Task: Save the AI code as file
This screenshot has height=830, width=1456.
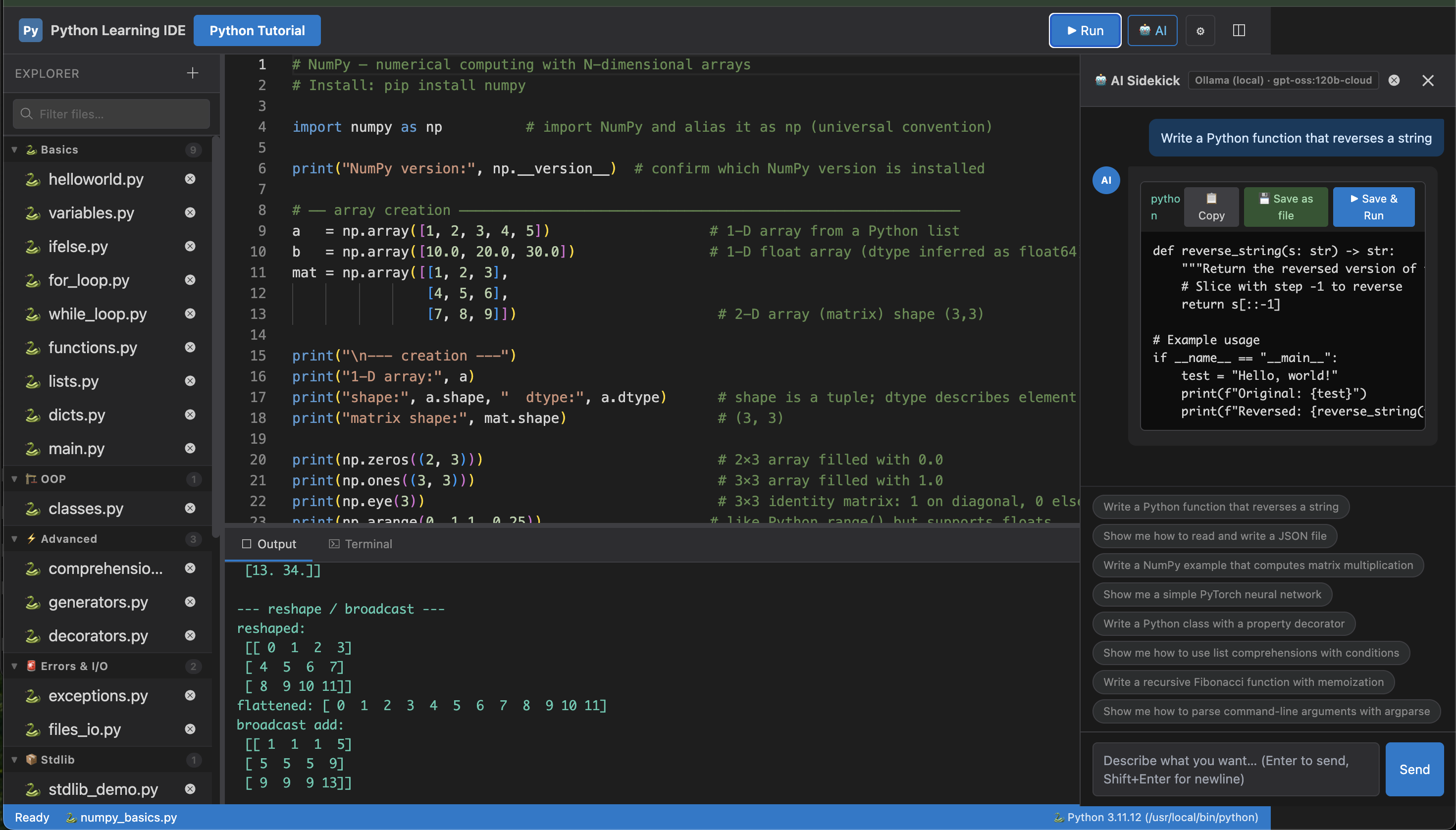Action: [x=1286, y=207]
